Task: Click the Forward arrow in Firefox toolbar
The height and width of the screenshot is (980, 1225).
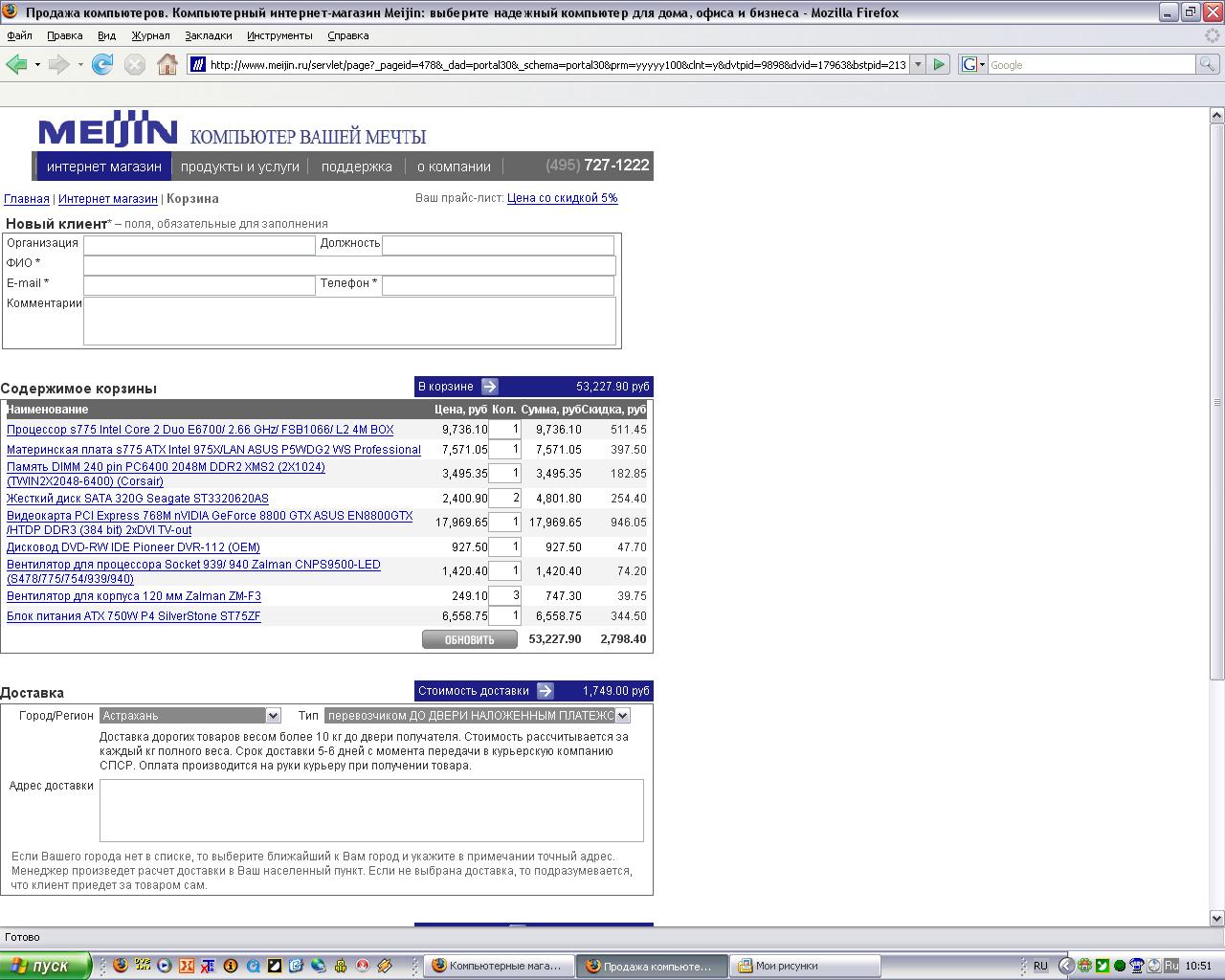Action: click(58, 64)
